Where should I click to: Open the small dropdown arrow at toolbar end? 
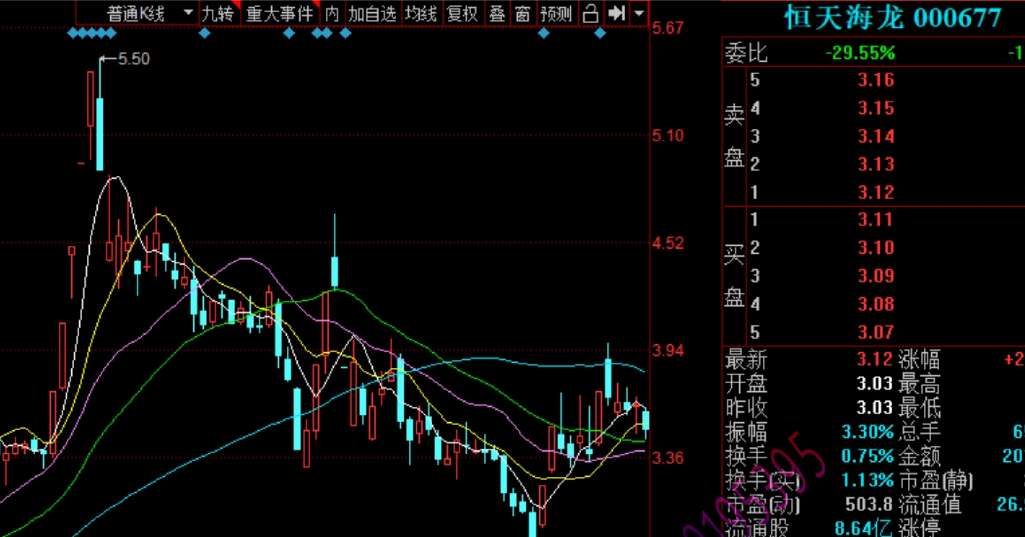click(x=638, y=14)
